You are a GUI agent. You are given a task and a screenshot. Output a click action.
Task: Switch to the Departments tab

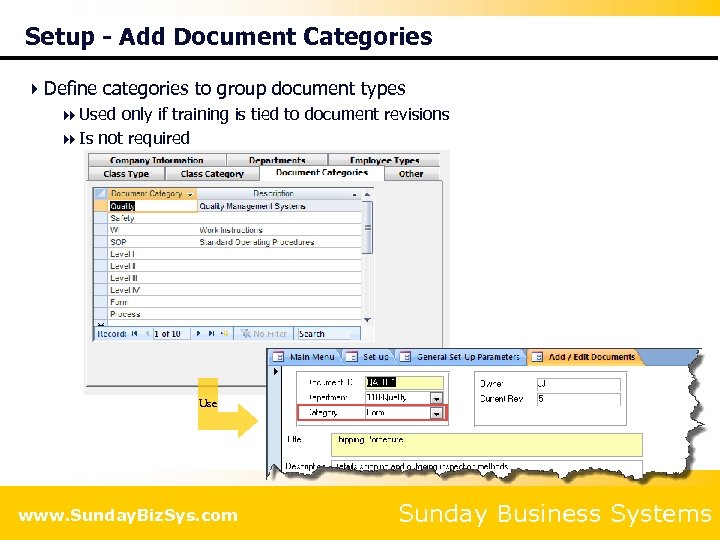(277, 160)
